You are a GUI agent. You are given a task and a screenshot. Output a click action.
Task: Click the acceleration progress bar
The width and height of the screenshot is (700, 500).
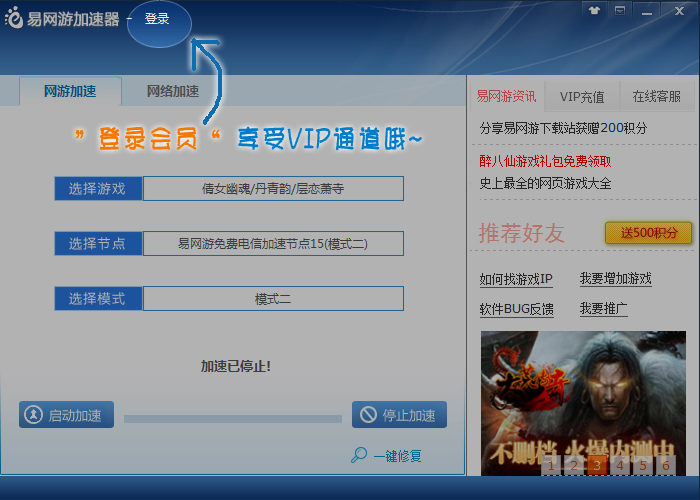pyautogui.click(x=232, y=418)
